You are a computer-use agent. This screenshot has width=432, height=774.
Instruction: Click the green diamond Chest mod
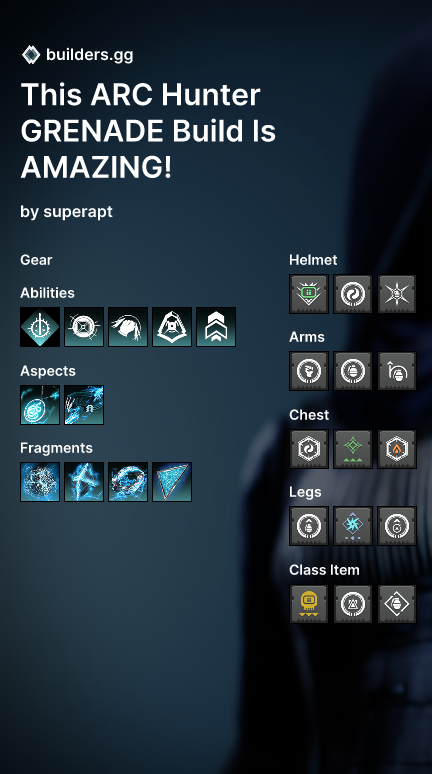(353, 449)
